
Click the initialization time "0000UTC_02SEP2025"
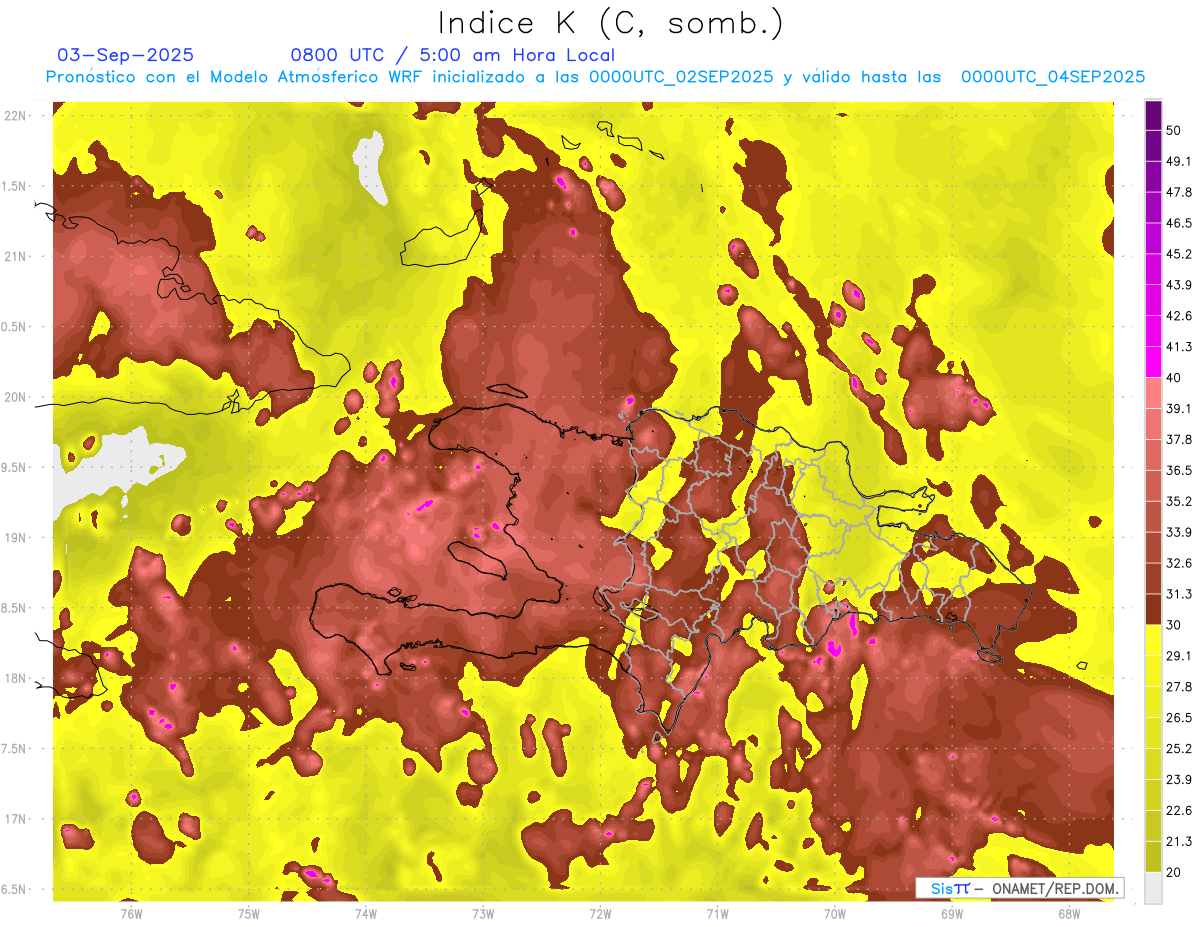pos(681,77)
